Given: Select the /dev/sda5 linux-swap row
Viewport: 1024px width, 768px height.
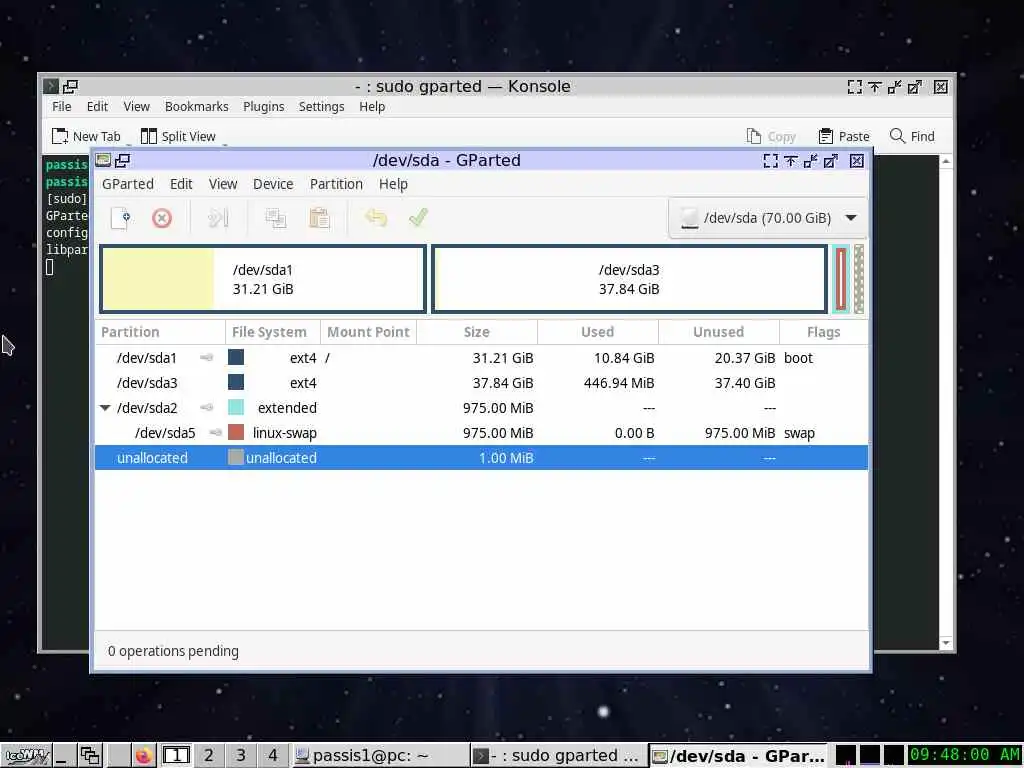Looking at the screenshot, I should pyautogui.click(x=481, y=433).
